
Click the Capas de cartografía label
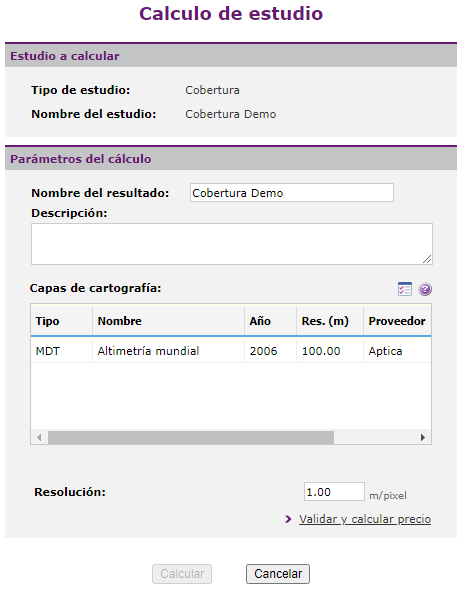coord(96,288)
